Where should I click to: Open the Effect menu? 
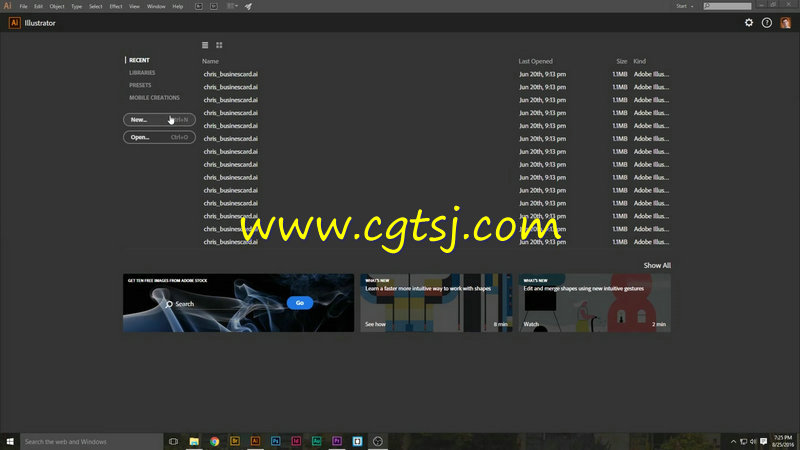pyautogui.click(x=116, y=6)
